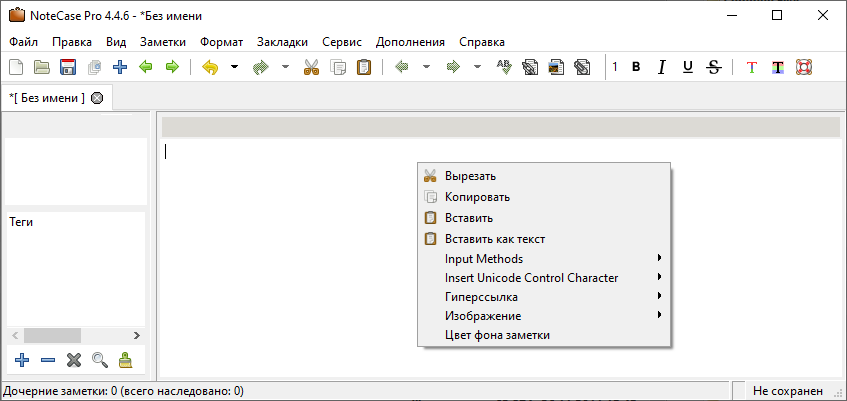Toggle italic formatting
The width and height of the screenshot is (847, 401).
point(662,68)
